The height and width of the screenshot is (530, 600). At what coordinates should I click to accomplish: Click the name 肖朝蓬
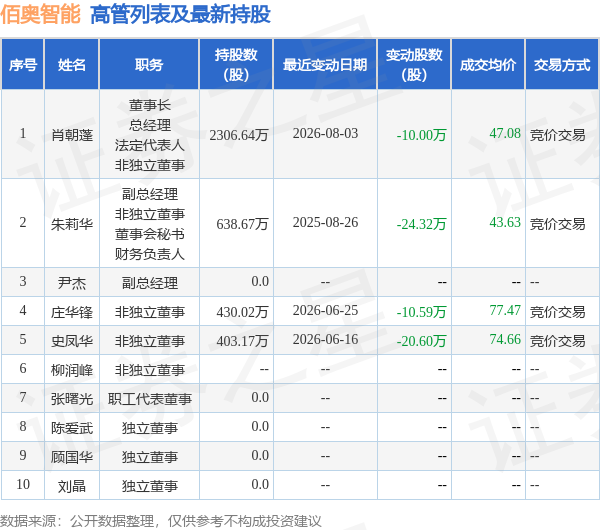[x=72, y=135]
